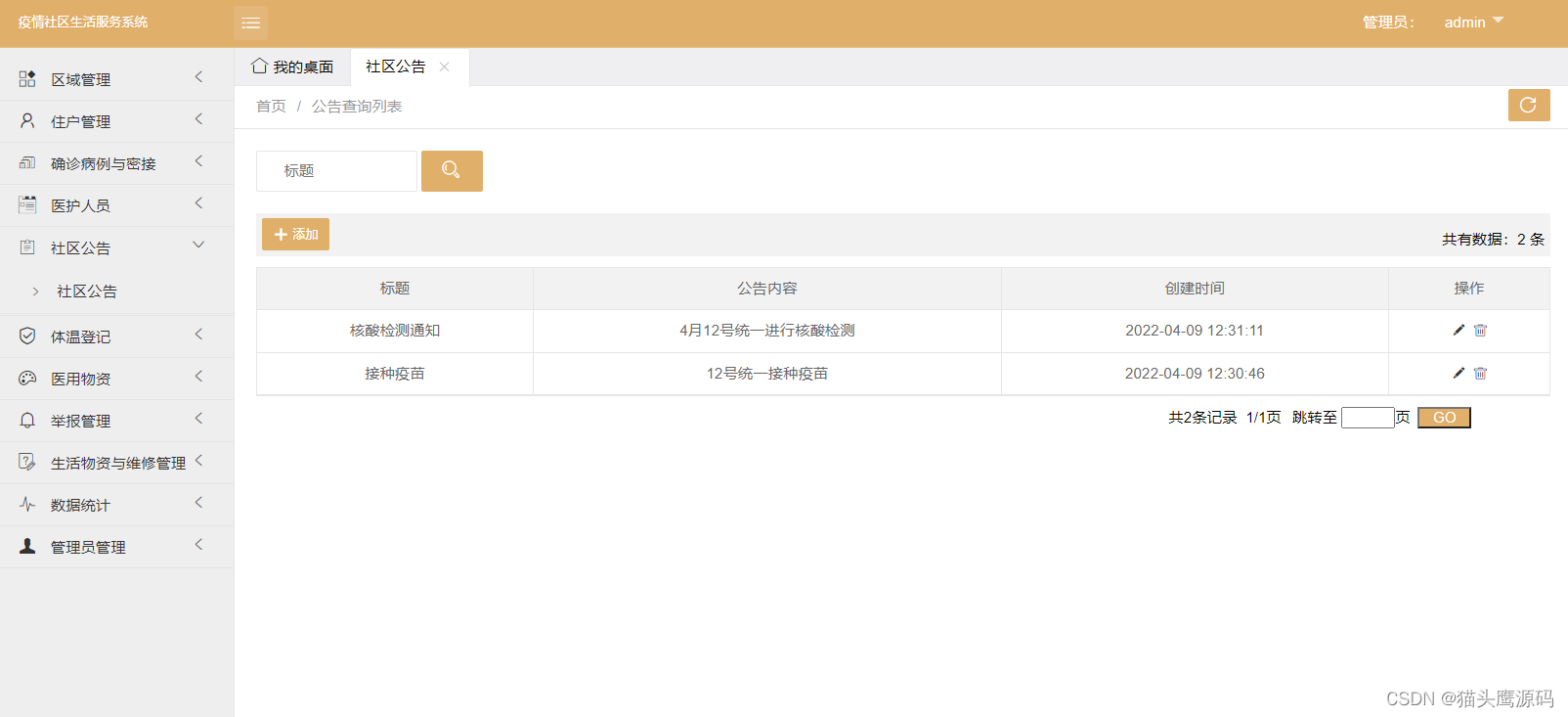
Task: Click the 共2条记录 pagination text
Action: 1202,418
